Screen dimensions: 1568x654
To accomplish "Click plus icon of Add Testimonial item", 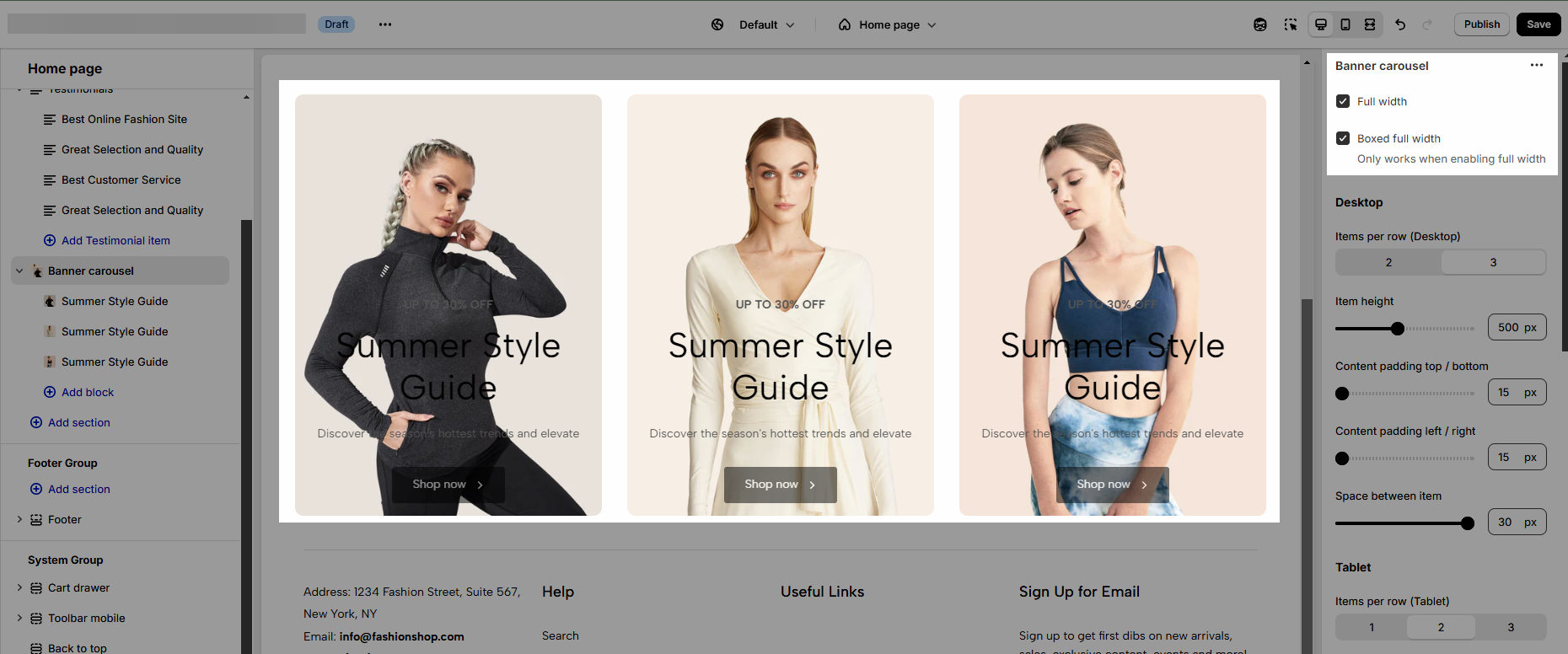I will click(x=50, y=241).
